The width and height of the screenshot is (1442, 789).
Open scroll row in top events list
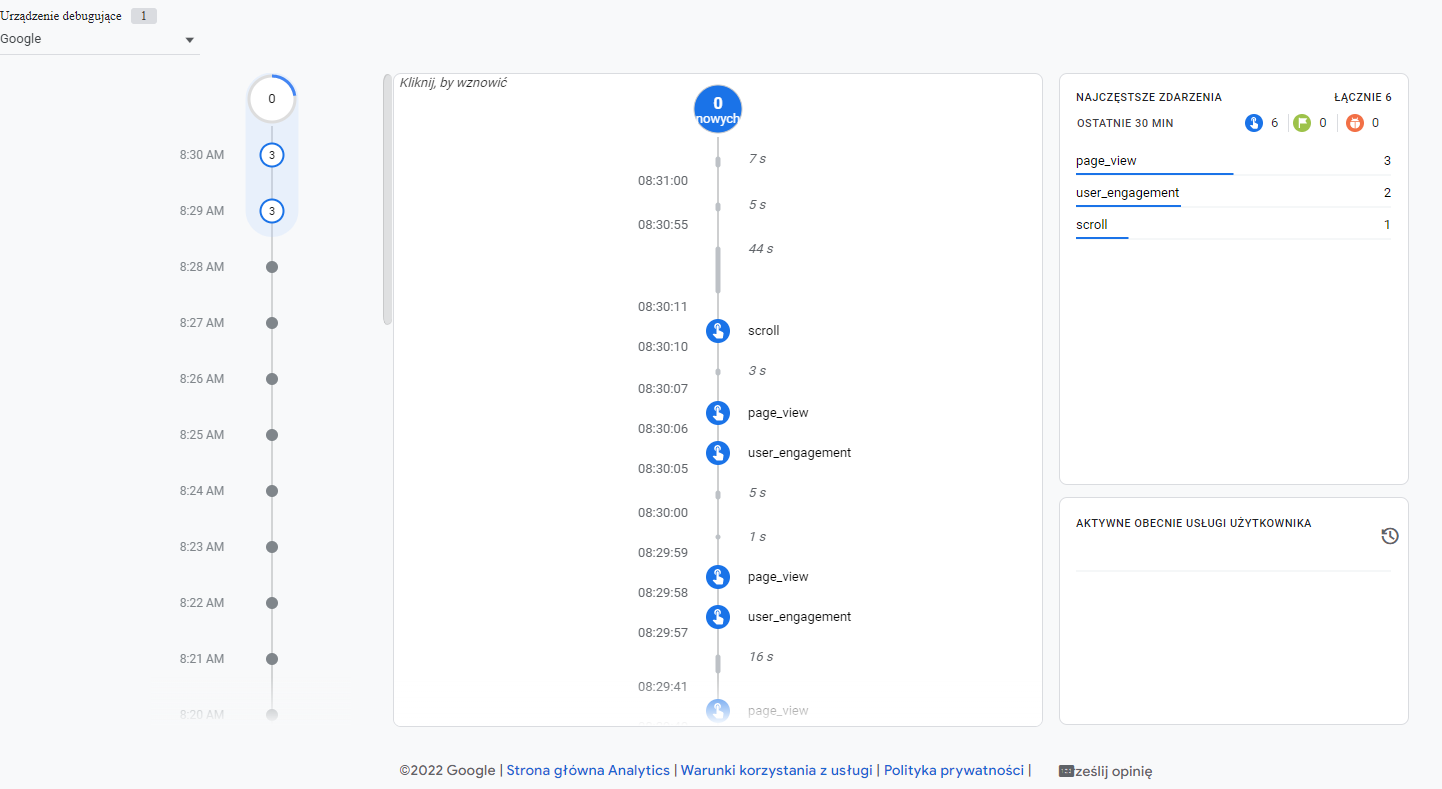point(1233,225)
